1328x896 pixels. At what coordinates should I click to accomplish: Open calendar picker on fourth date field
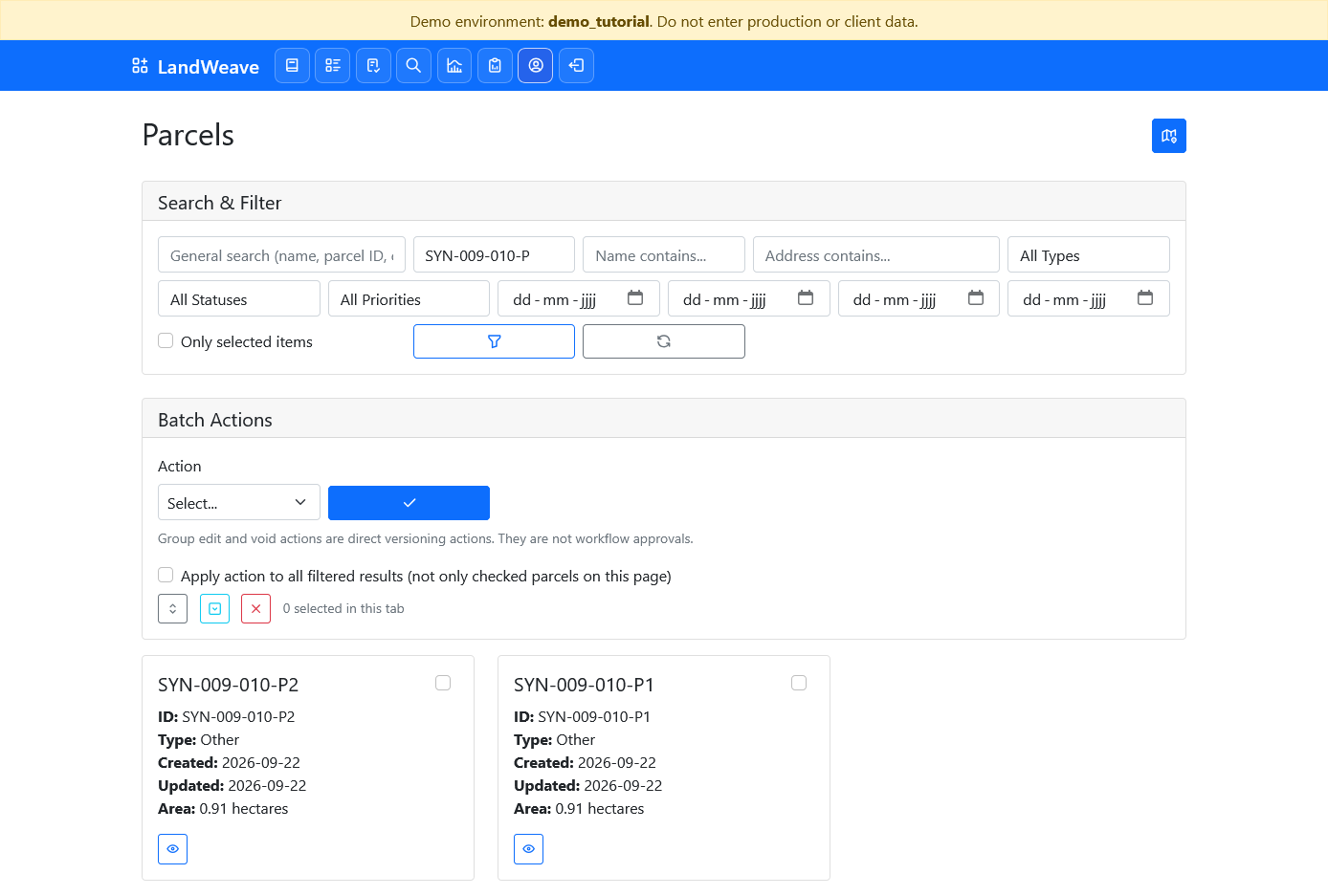click(1145, 298)
